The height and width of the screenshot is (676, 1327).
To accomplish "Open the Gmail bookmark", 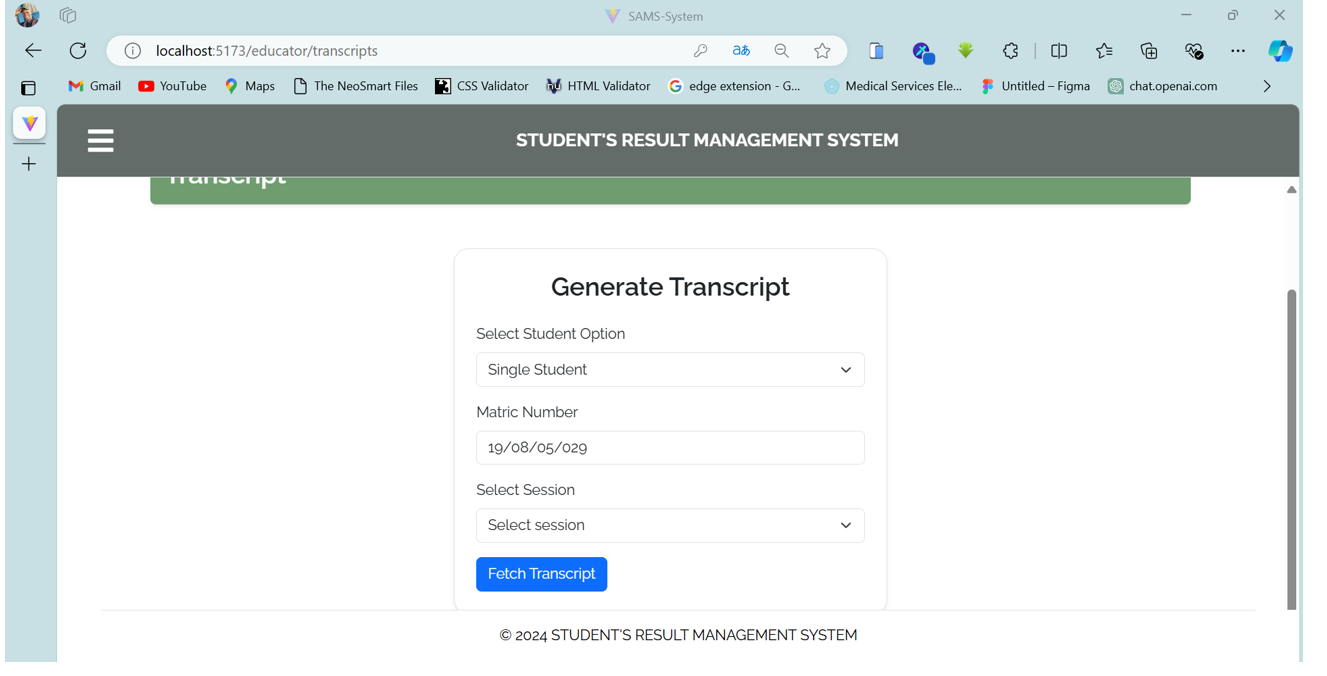I will point(94,87).
